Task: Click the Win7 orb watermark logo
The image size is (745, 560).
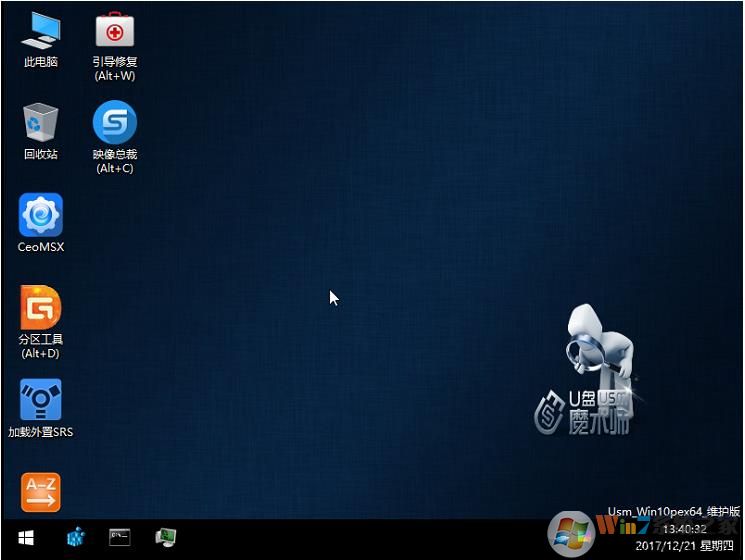Action: (572, 530)
